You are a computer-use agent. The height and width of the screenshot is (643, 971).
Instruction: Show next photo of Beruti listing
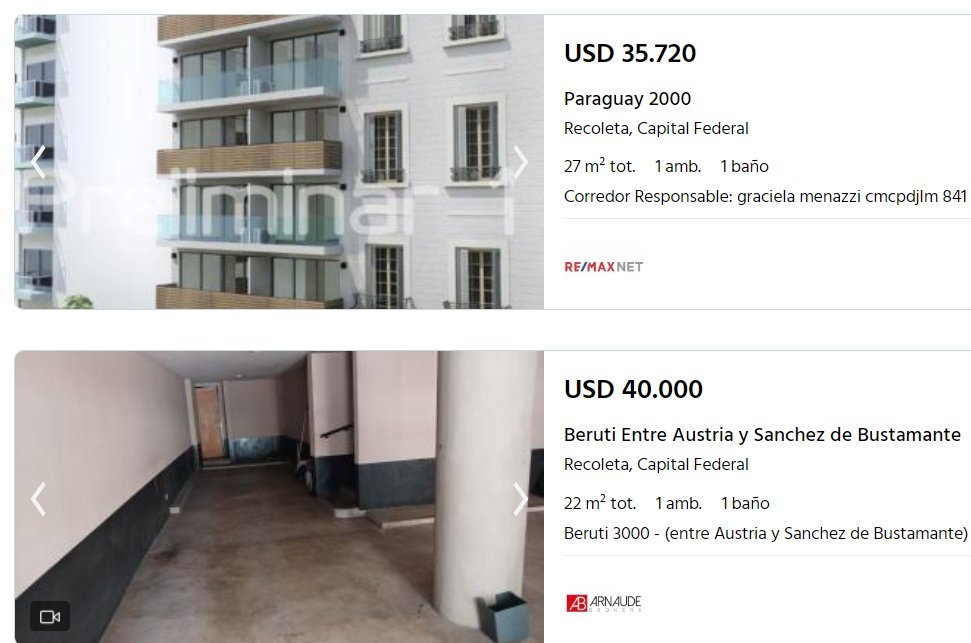tap(520, 499)
